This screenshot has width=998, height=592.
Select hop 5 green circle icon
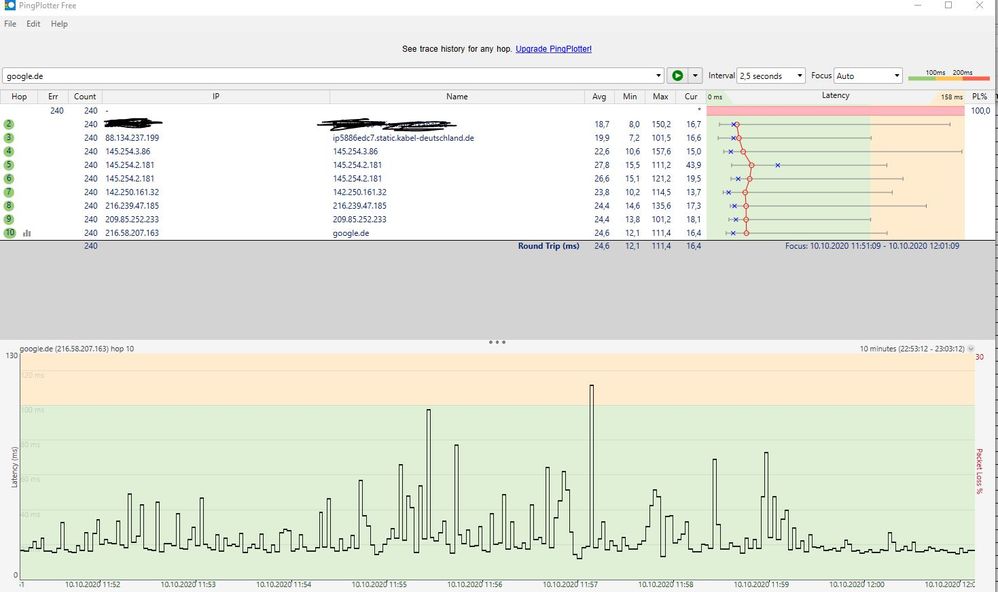(9, 165)
